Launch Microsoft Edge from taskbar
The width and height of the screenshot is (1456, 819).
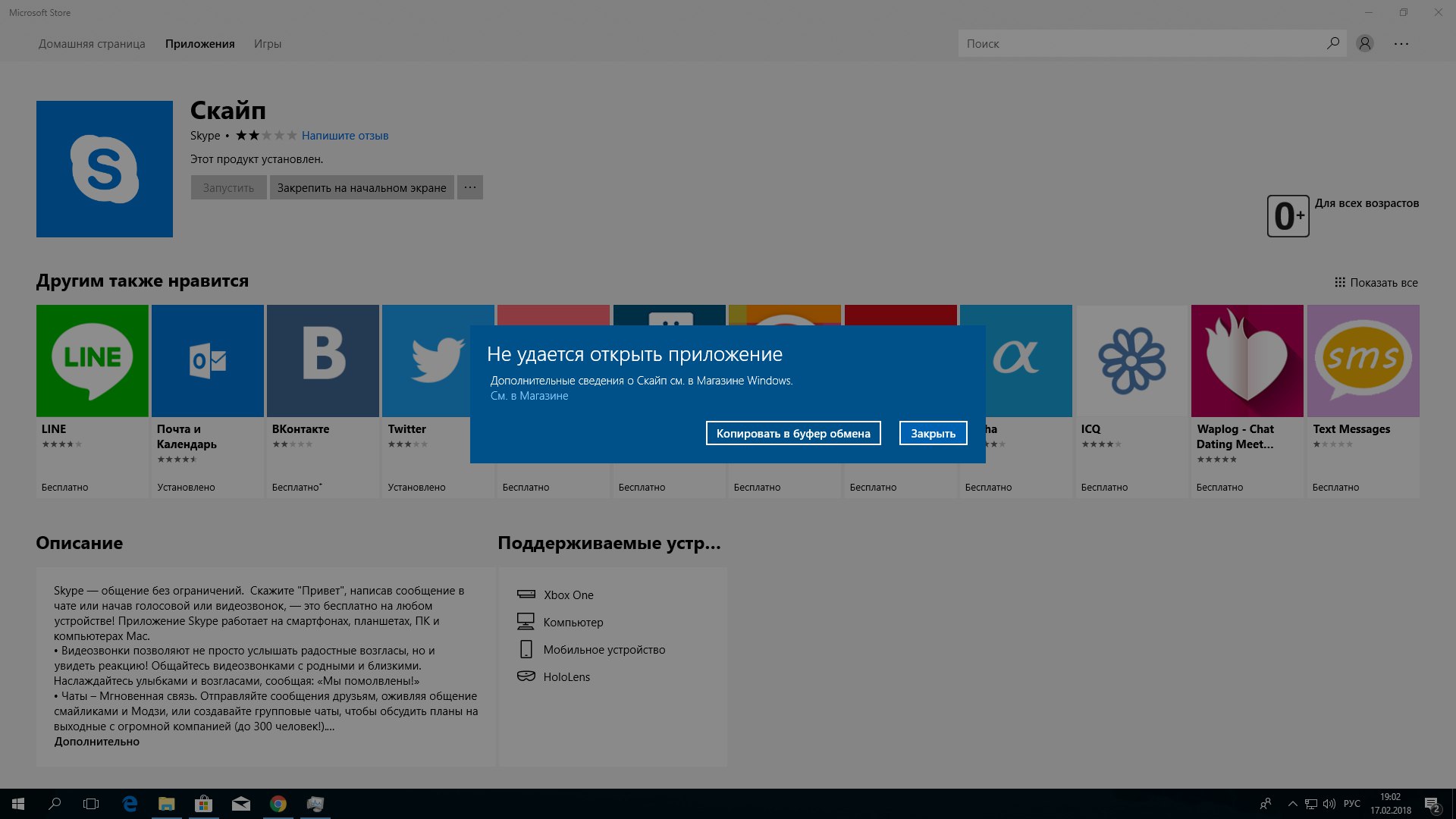130,804
